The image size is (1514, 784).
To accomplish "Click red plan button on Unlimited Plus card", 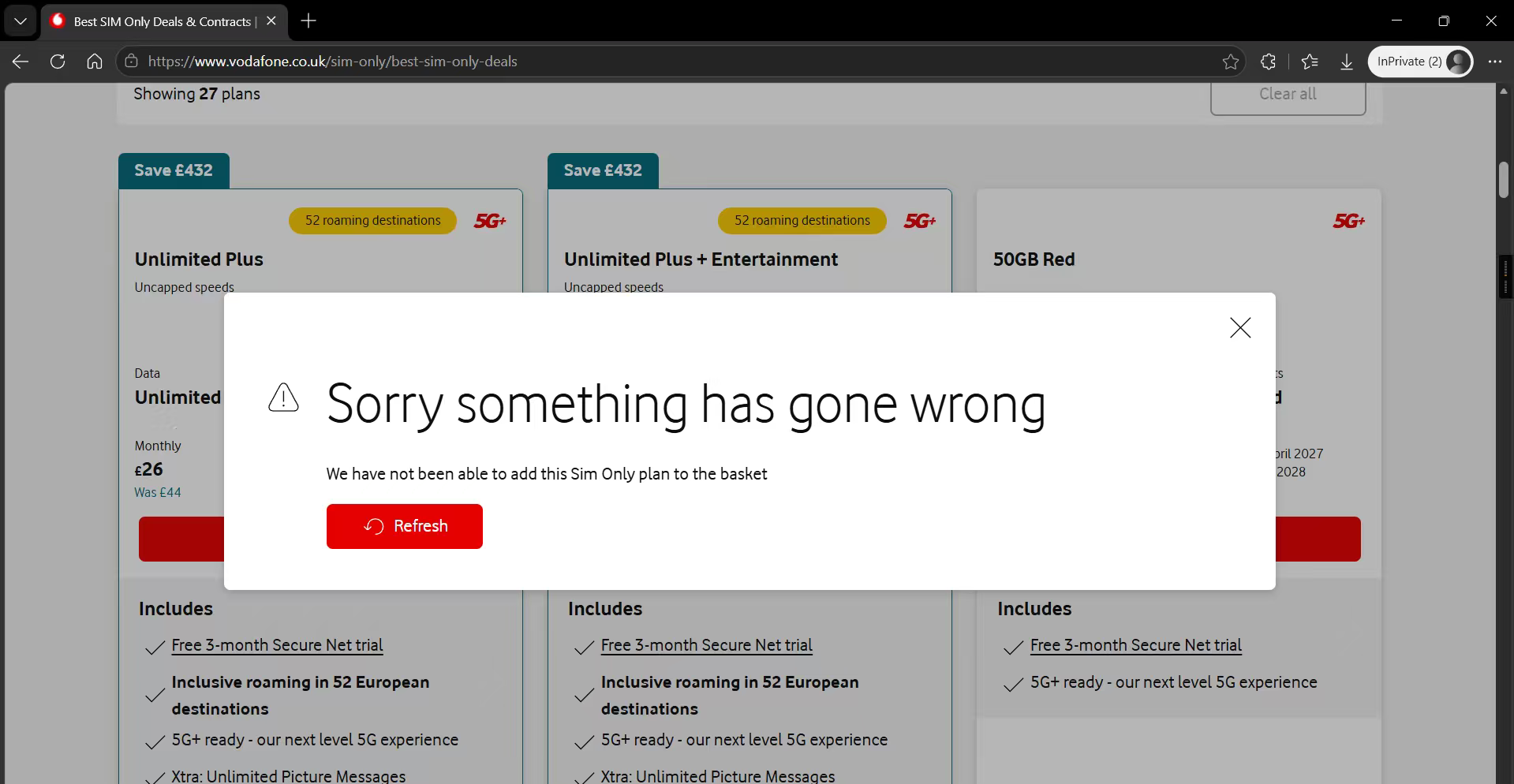I will [x=181, y=539].
